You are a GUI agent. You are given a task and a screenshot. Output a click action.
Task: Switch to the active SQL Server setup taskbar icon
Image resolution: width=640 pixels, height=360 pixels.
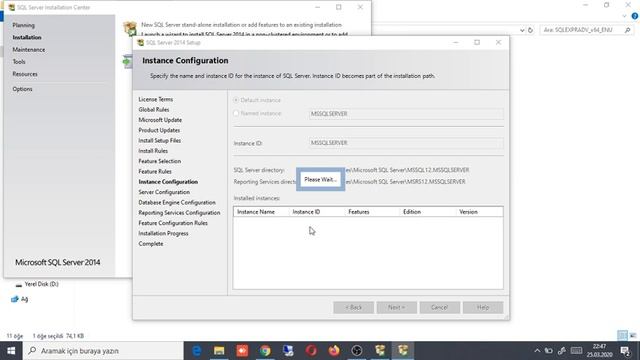pyautogui.click(x=403, y=351)
